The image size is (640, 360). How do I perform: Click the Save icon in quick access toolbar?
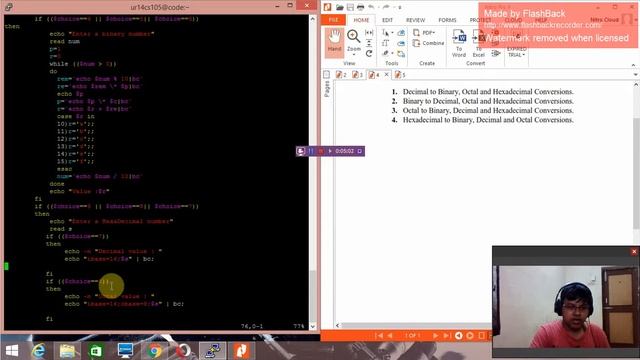point(350,7)
